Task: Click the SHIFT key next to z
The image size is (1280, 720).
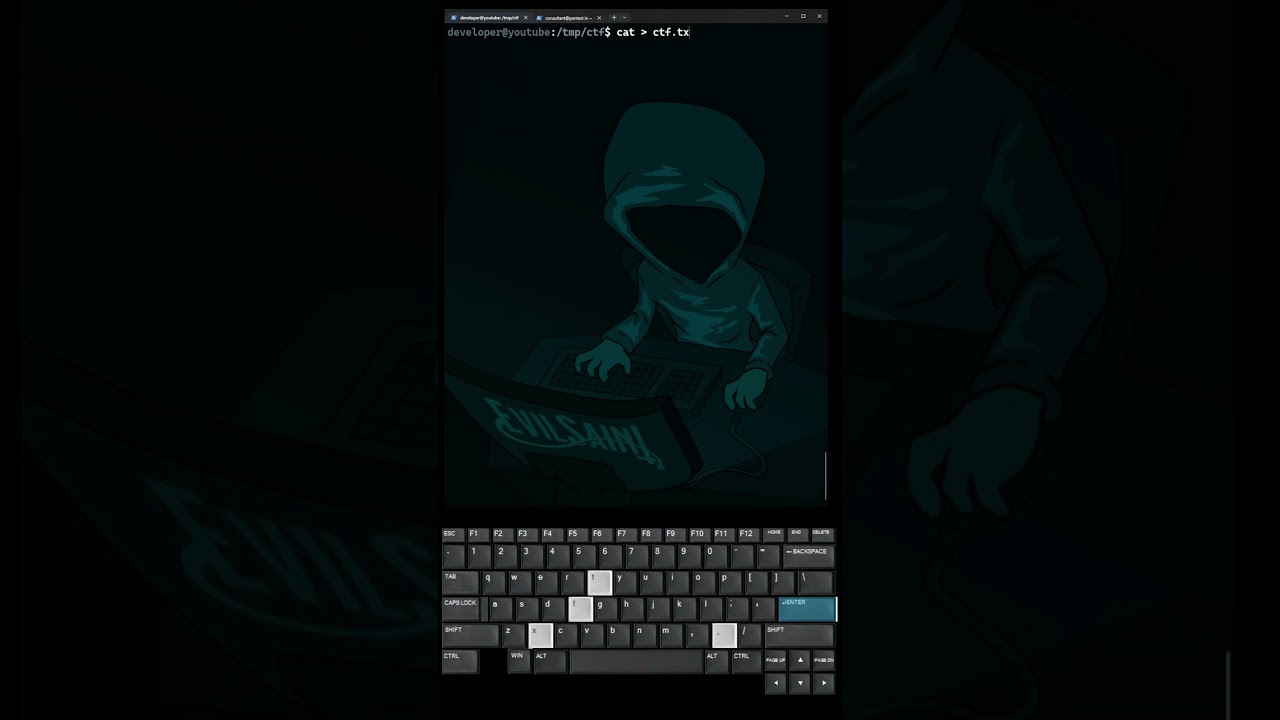Action: tap(470, 634)
